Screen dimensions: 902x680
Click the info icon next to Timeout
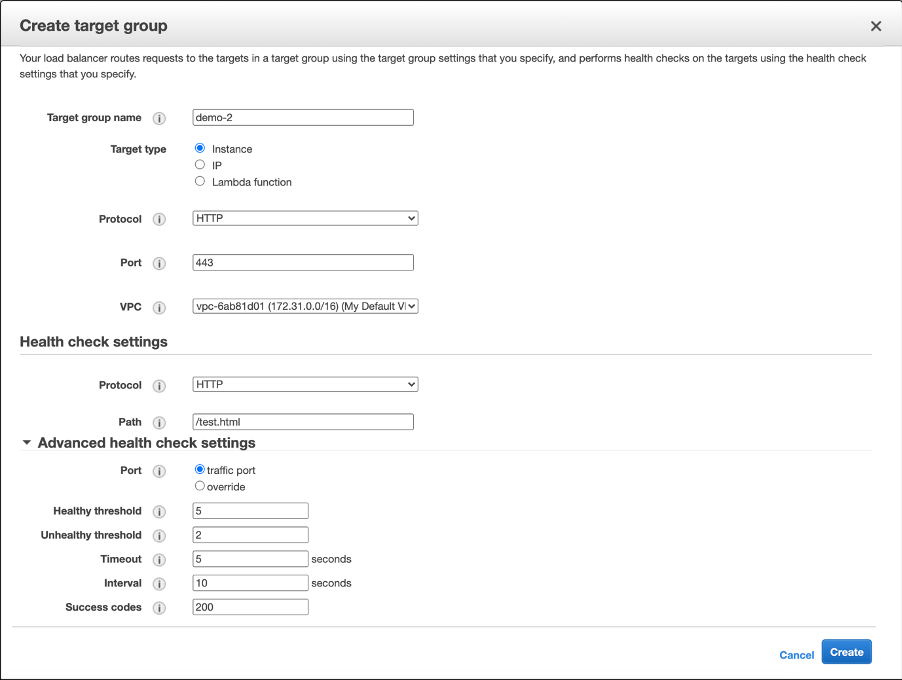(x=159, y=559)
